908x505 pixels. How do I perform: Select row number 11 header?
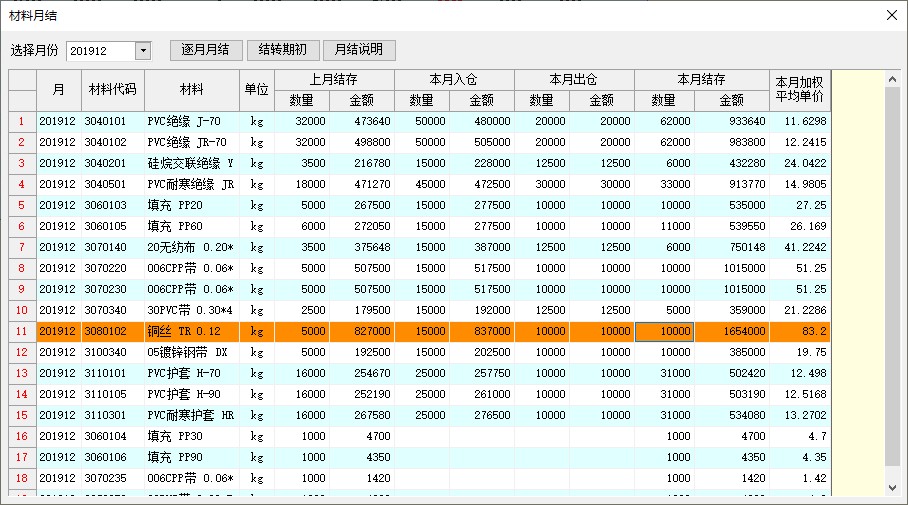(22, 331)
